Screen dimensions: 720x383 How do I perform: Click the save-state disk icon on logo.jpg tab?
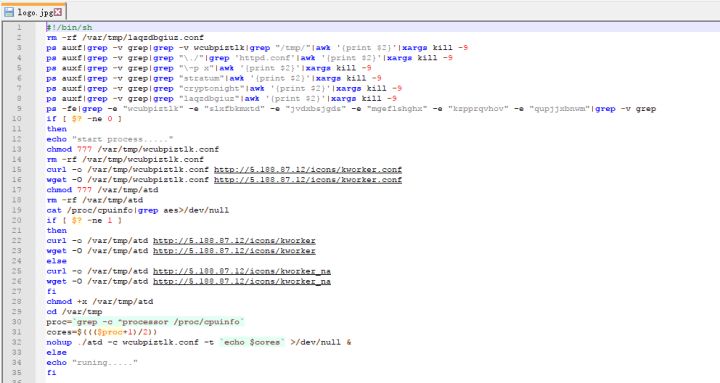(x=9, y=11)
